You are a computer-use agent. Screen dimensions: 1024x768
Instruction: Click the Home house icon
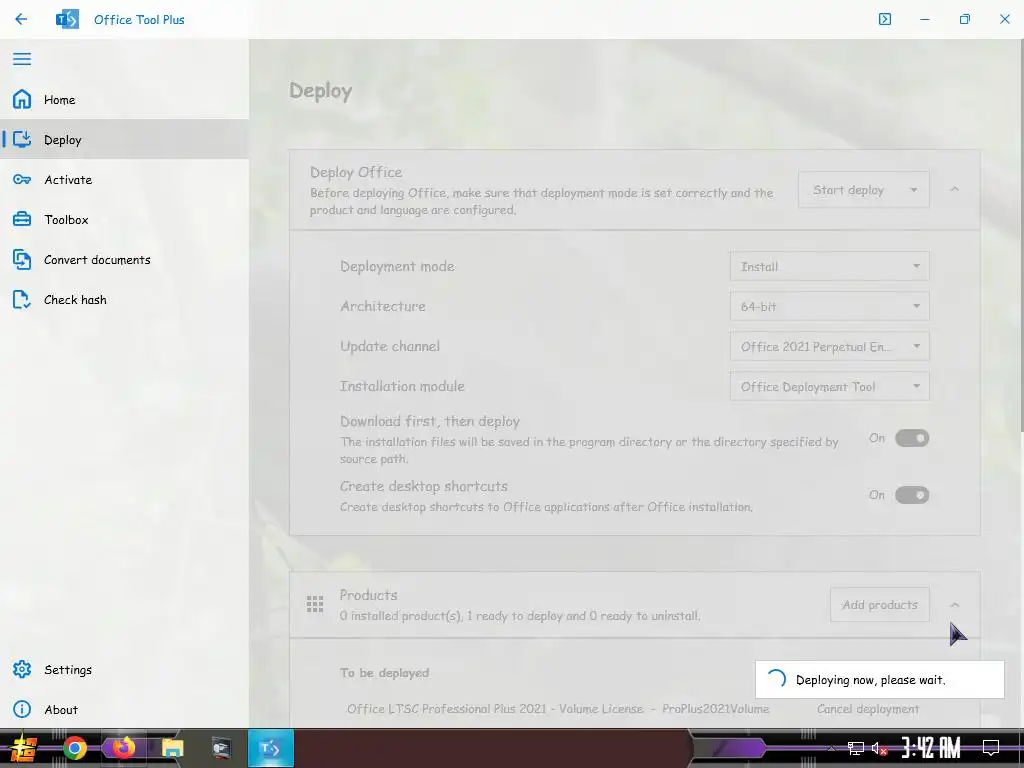pyautogui.click(x=22, y=99)
